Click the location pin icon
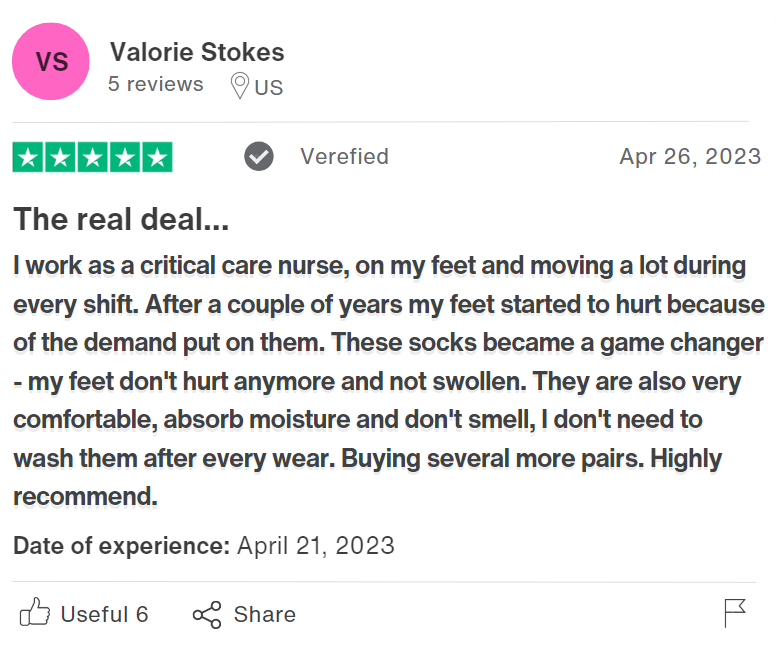The height and width of the screenshot is (646, 776). coord(239,86)
